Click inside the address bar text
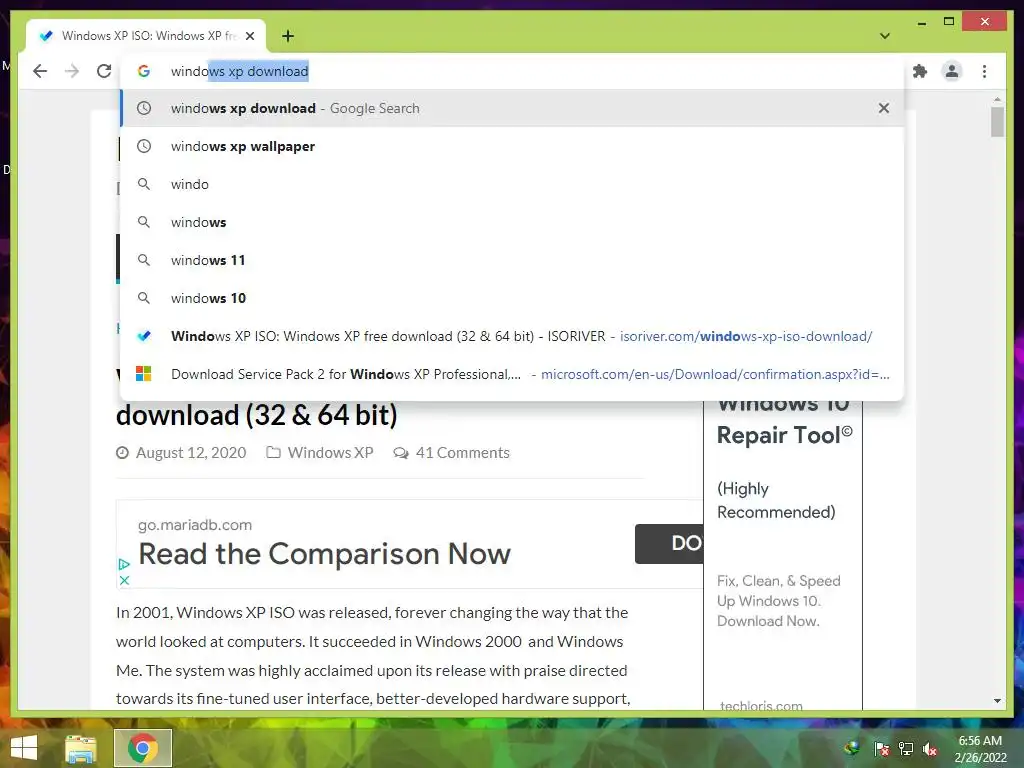The width and height of the screenshot is (1024, 768). click(x=239, y=71)
